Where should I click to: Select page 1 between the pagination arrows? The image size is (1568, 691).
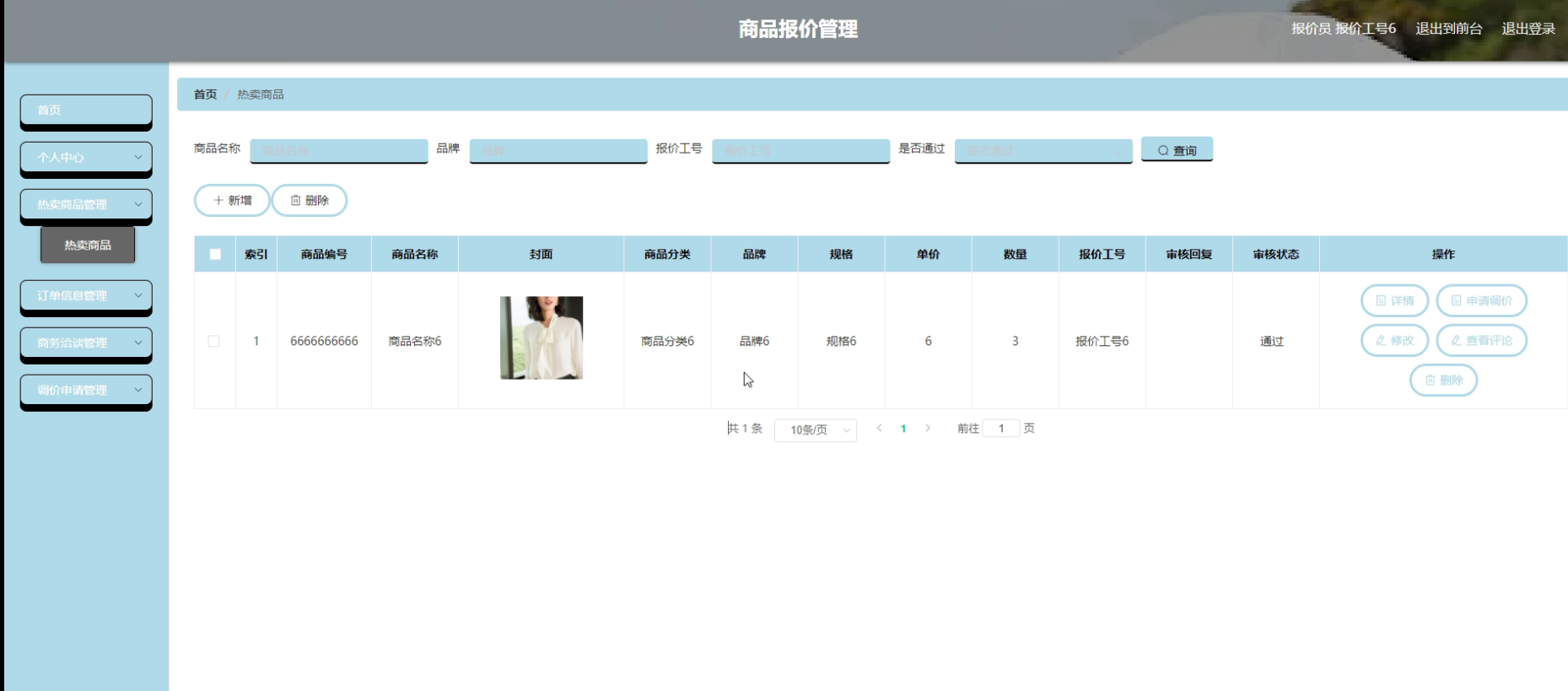tap(903, 429)
